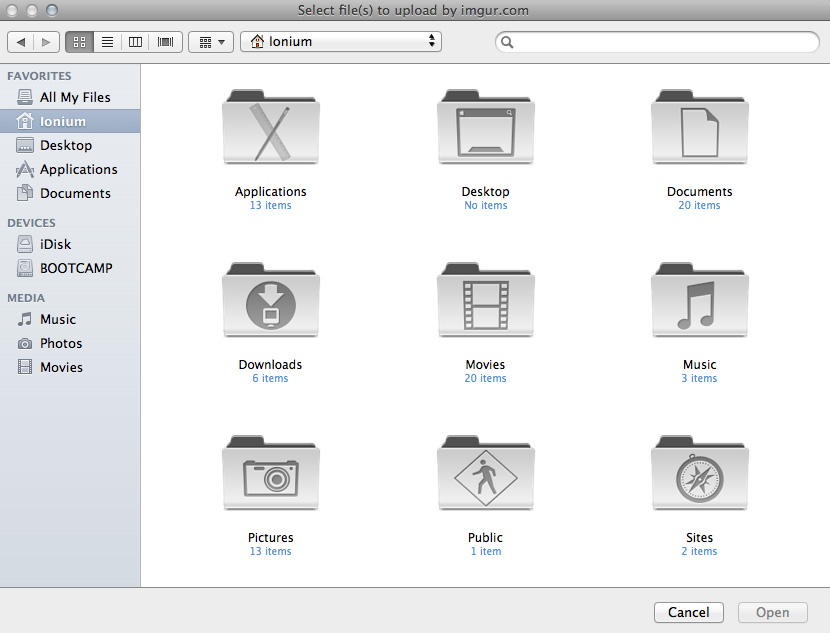Viewport: 830px width, 633px height.
Task: Select Music under Media
Action: pyautogui.click(x=70, y=319)
